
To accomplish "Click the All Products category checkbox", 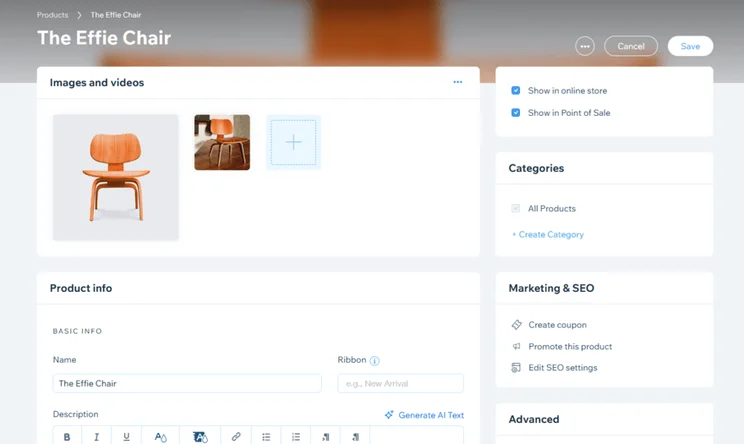I will coord(515,208).
